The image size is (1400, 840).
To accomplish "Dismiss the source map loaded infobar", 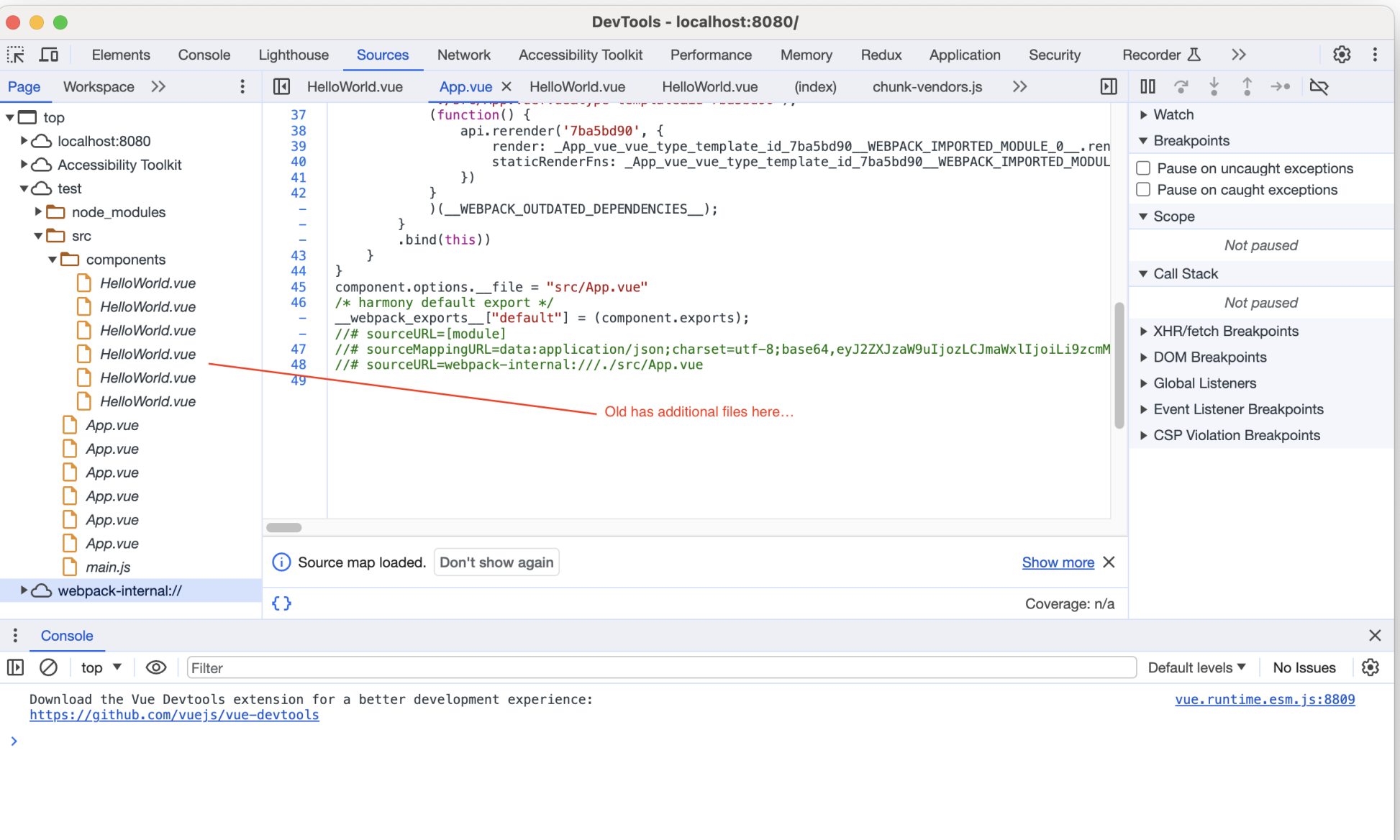I will click(x=1109, y=562).
